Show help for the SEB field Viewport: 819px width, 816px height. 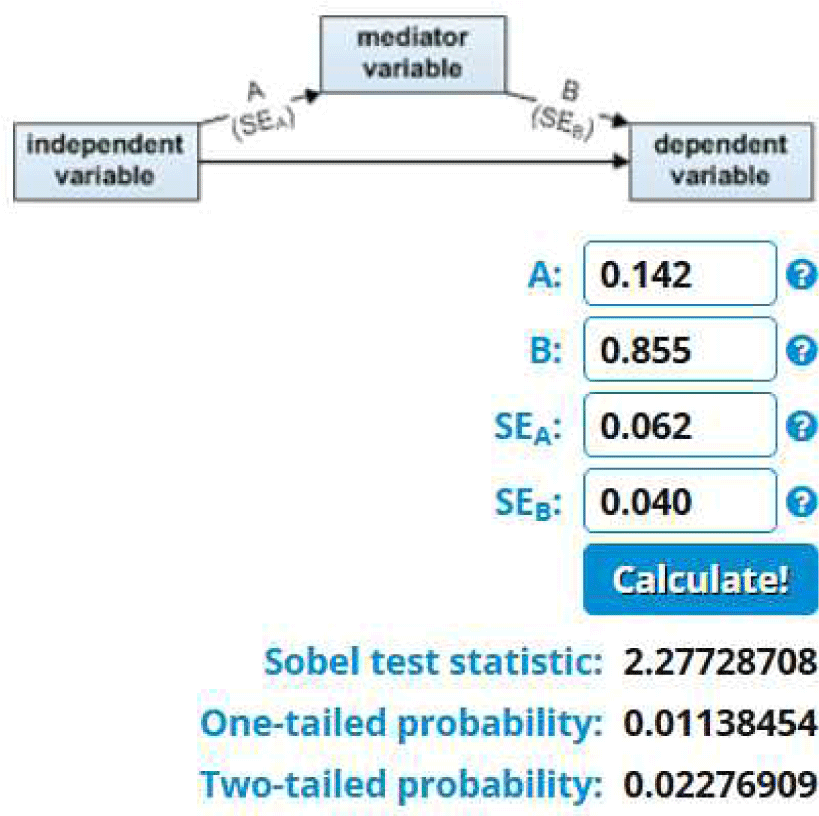[798, 502]
